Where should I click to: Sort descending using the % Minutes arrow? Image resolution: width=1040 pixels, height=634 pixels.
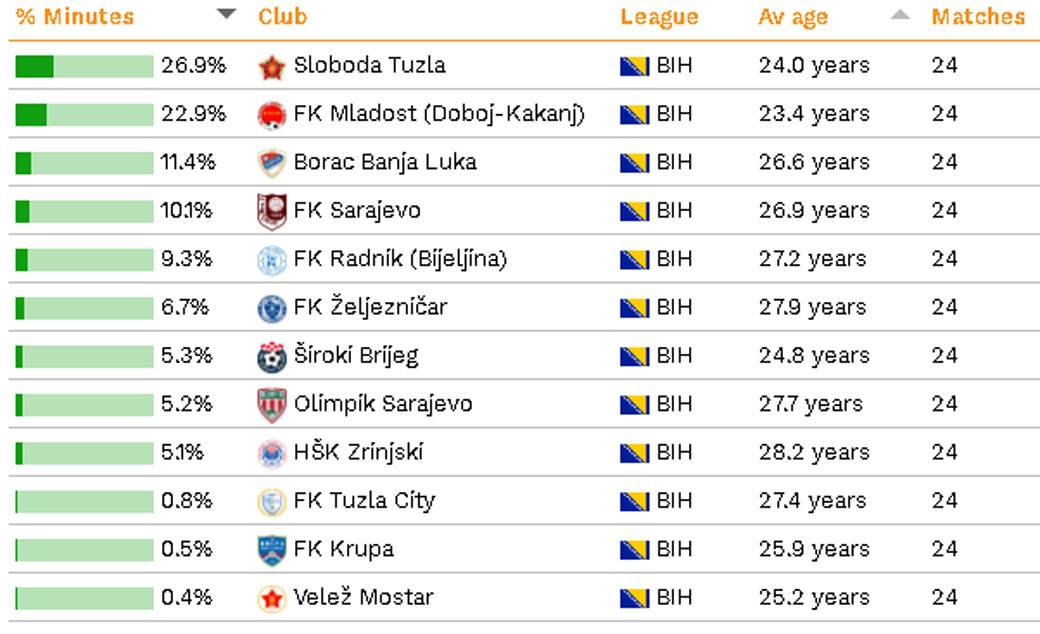click(227, 14)
